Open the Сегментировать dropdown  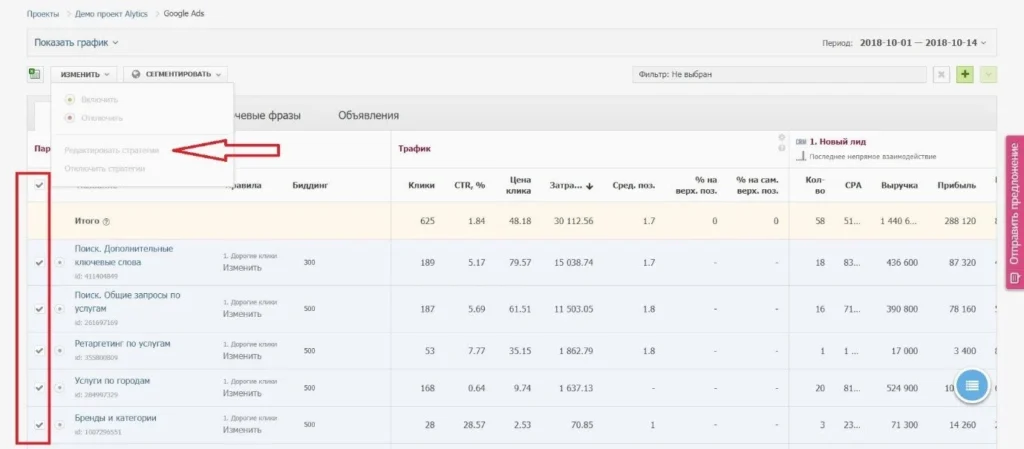click(x=176, y=74)
